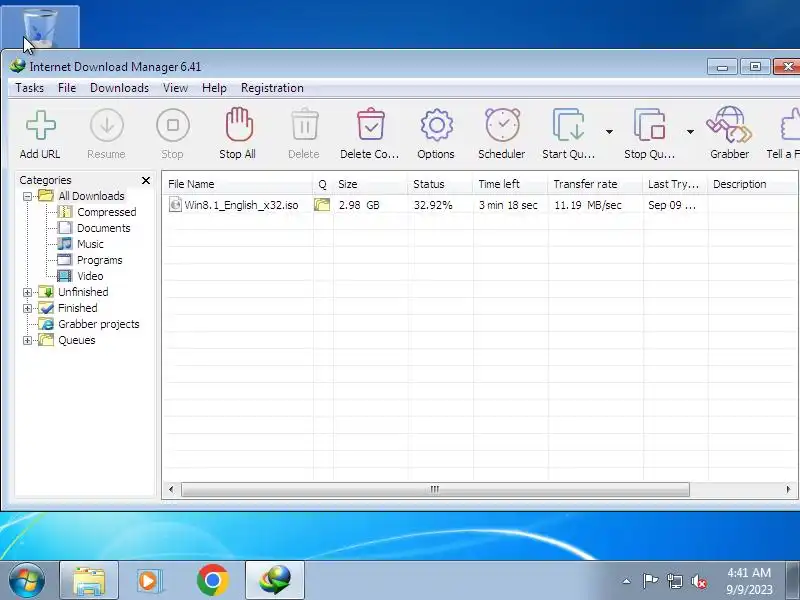This screenshot has width=800, height=600.
Task: Open Options gear icon
Action: coord(436,126)
